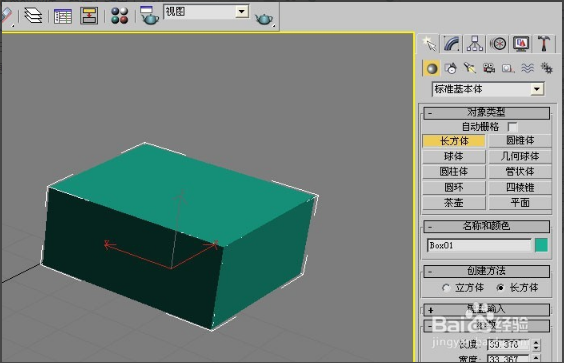Expand the keyboard entry rollout
This screenshot has width=564, height=363.
click(486, 309)
